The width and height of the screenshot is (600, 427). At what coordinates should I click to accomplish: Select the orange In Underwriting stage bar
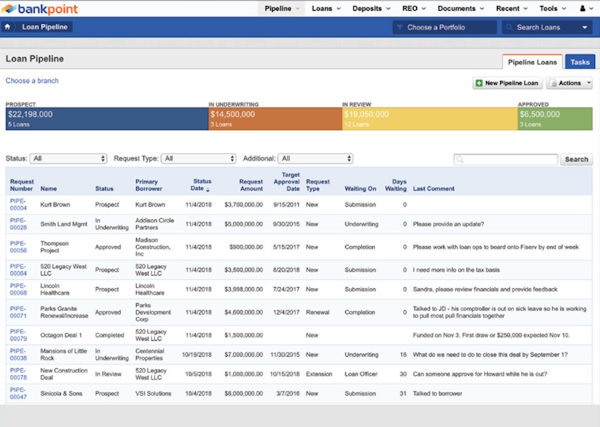[273, 118]
